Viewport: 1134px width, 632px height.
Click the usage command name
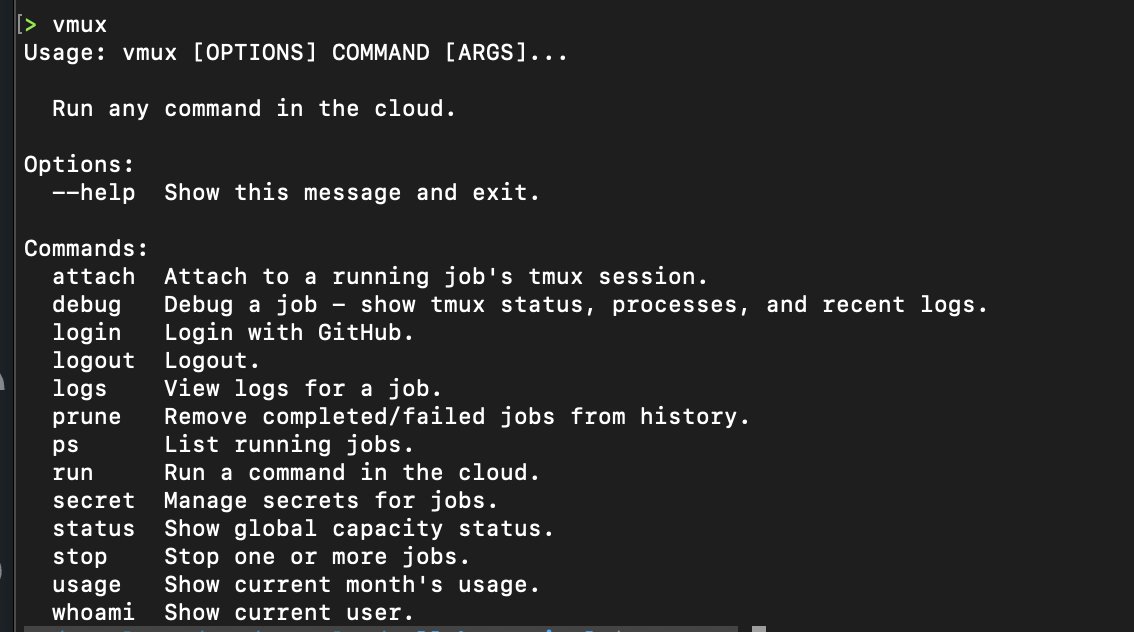86,584
